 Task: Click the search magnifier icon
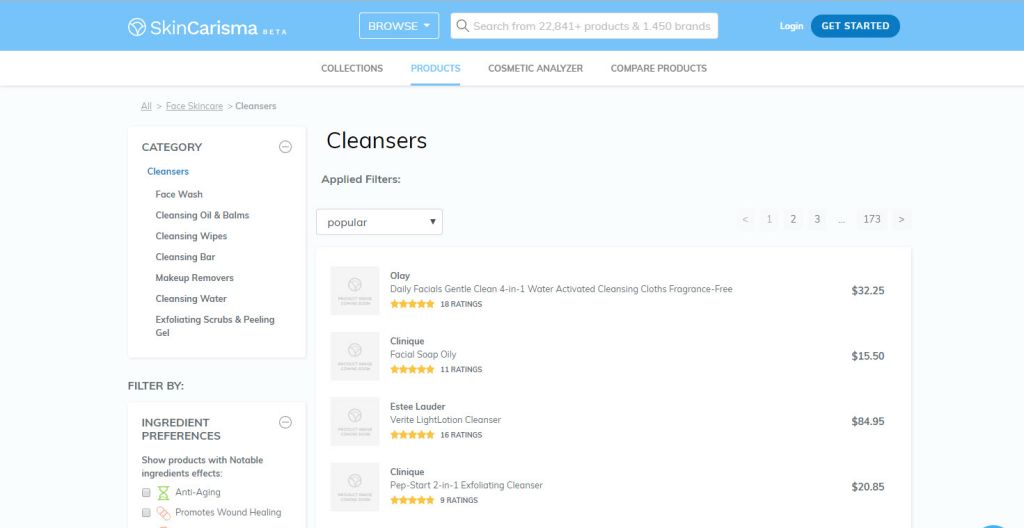(462, 26)
